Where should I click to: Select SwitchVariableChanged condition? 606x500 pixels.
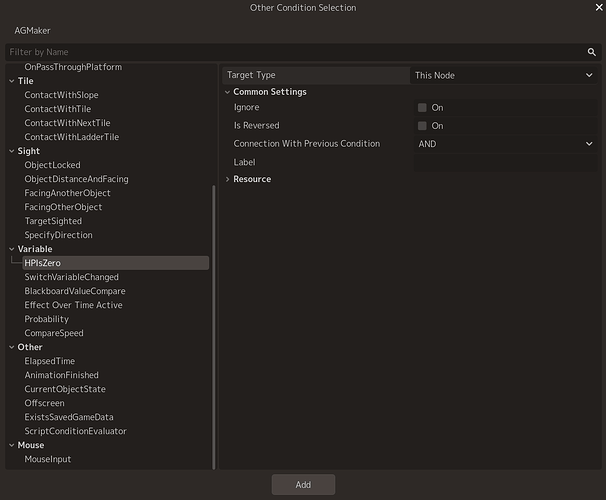tap(71, 277)
